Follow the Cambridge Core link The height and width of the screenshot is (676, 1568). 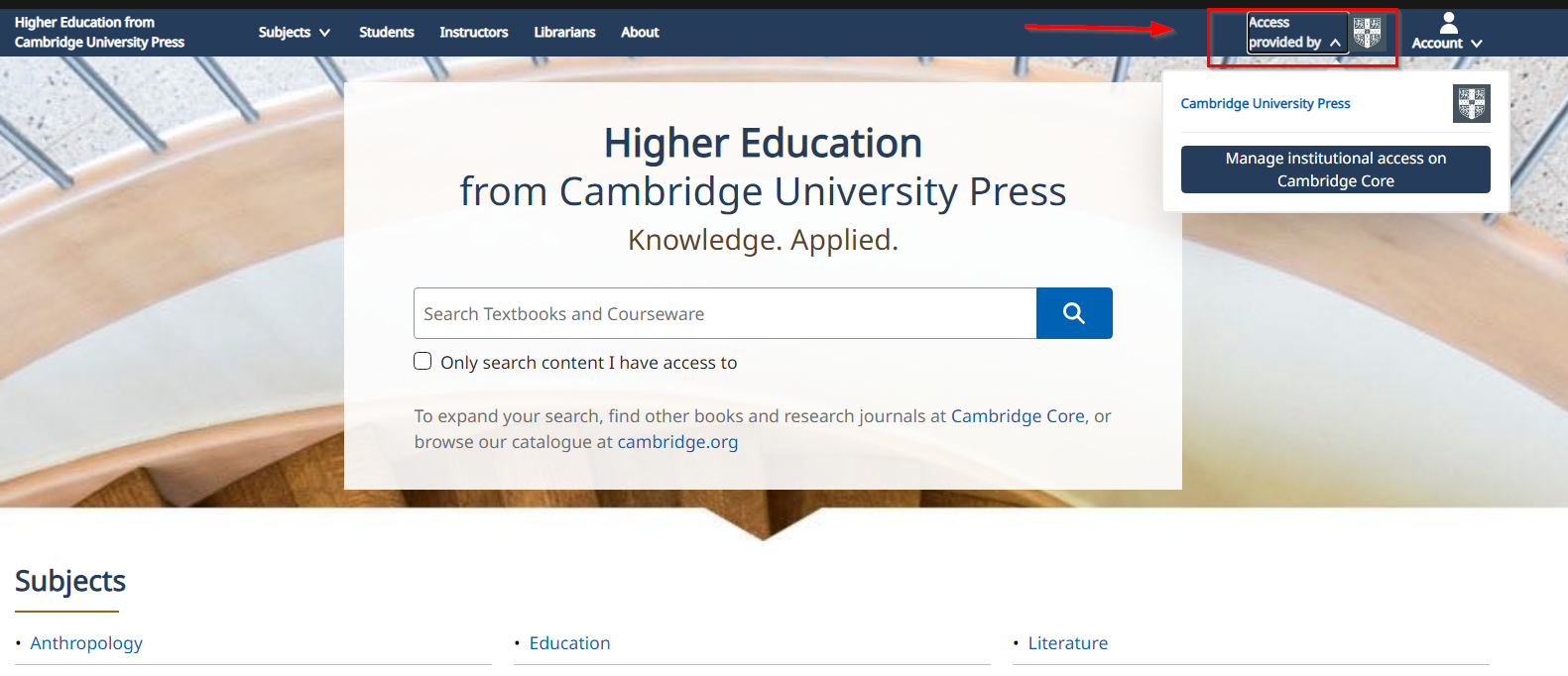1018,416
